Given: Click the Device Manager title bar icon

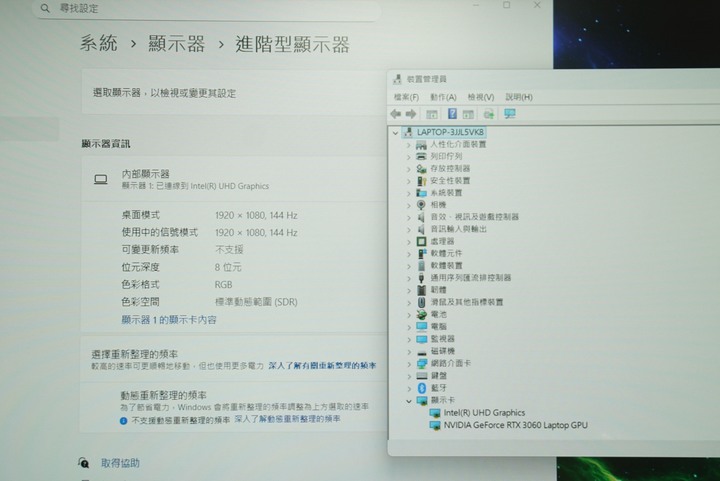Looking at the screenshot, I should coord(397,79).
